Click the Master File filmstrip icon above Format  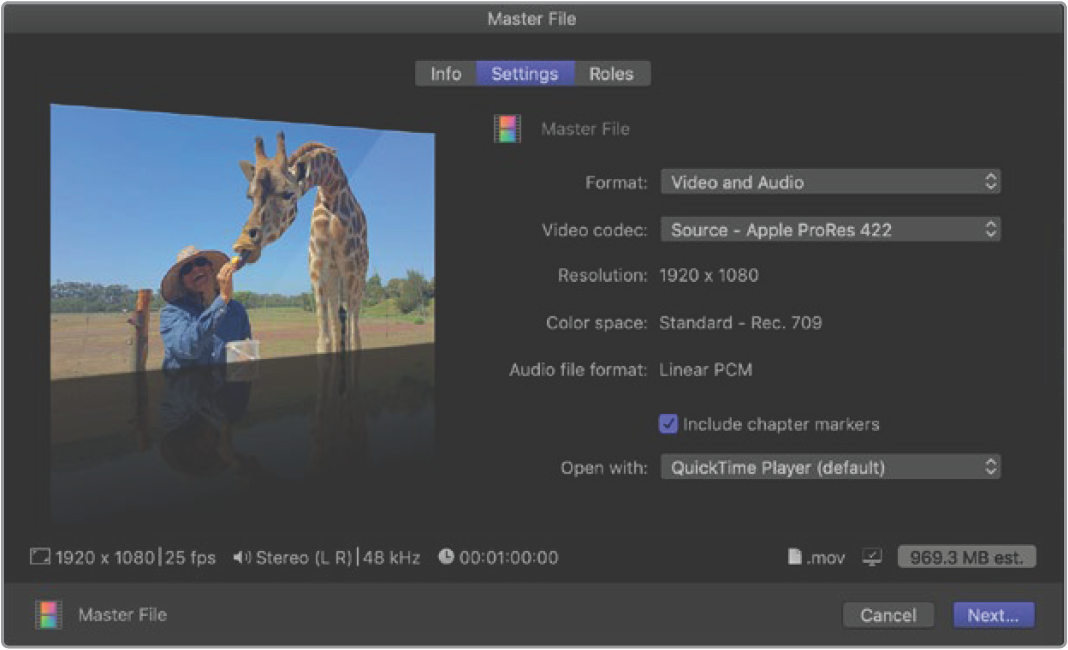tap(508, 129)
